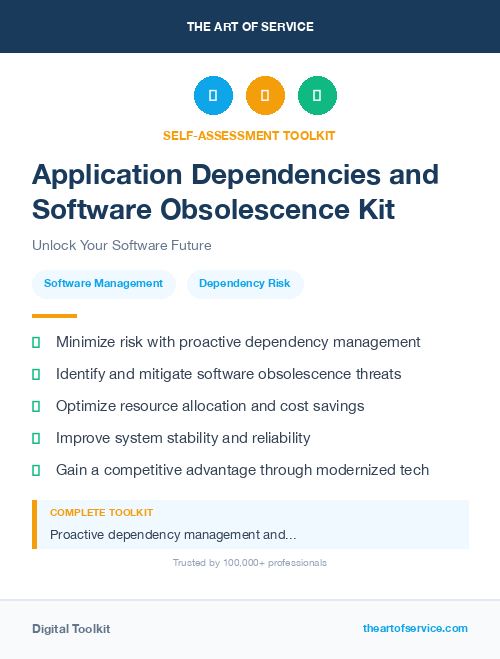Click 'Proactive dependency management and...' text

point(173,535)
